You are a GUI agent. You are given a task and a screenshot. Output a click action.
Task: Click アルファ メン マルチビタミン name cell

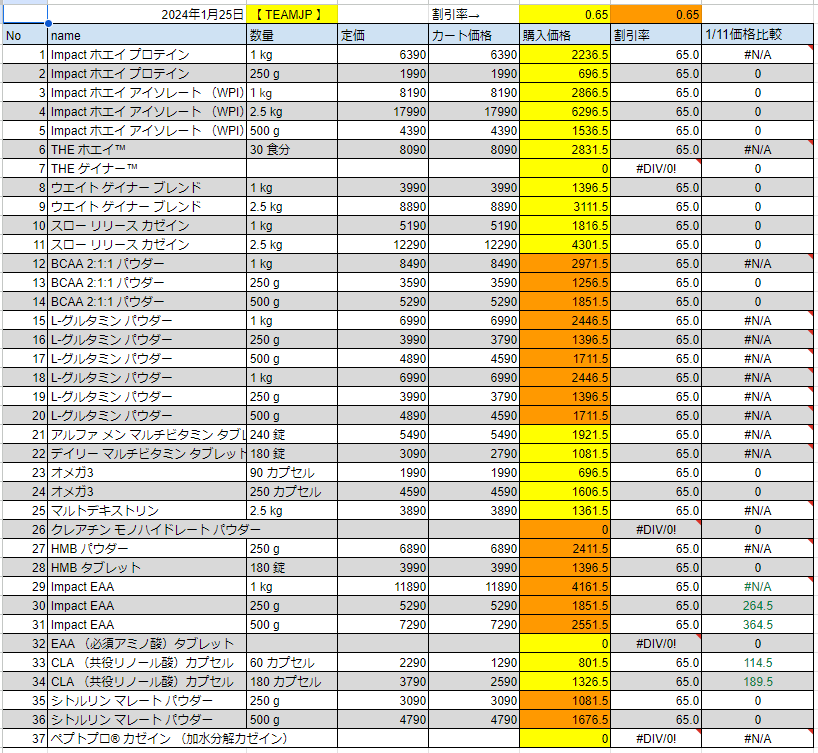(x=147, y=435)
